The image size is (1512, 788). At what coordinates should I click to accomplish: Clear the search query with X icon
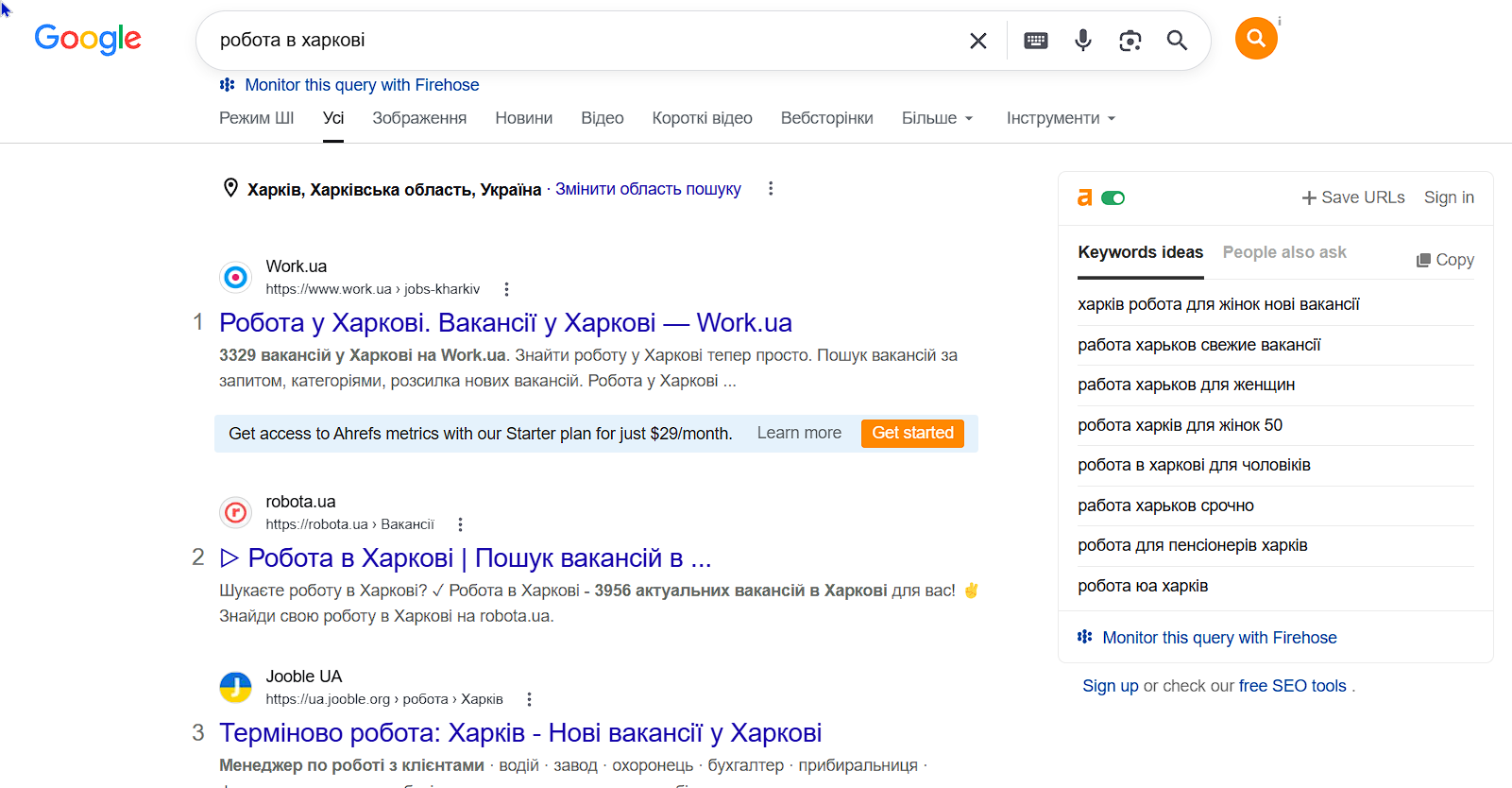[978, 41]
